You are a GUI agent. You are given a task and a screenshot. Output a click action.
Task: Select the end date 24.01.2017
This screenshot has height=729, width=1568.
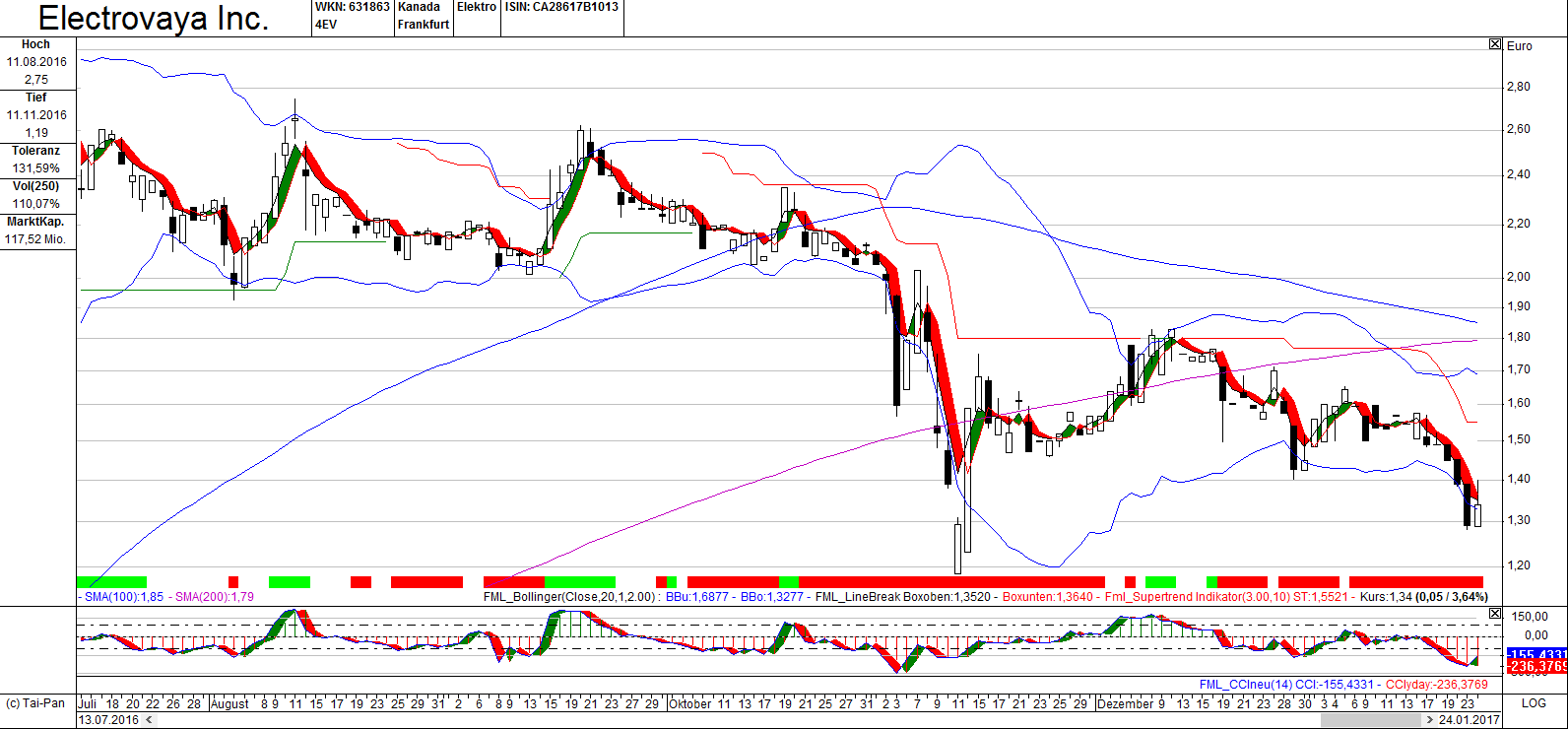point(1470,720)
